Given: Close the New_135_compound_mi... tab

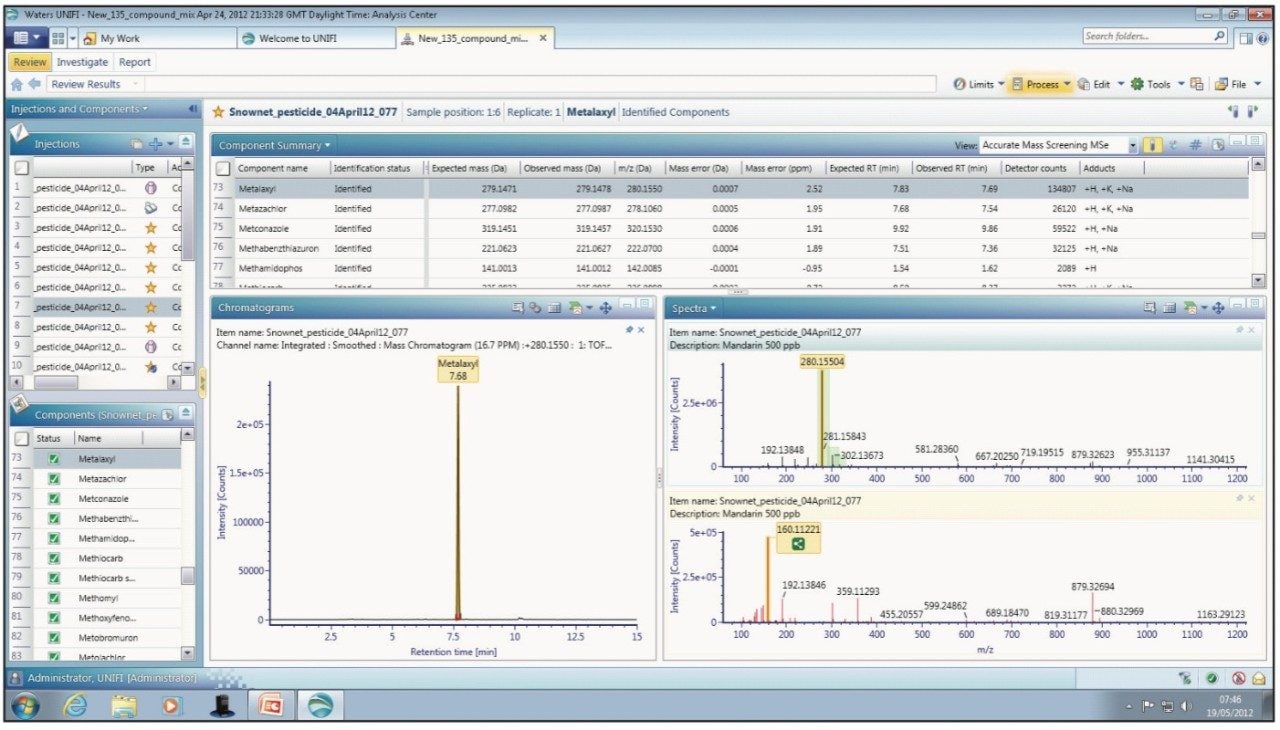Looking at the screenshot, I should [x=543, y=38].
